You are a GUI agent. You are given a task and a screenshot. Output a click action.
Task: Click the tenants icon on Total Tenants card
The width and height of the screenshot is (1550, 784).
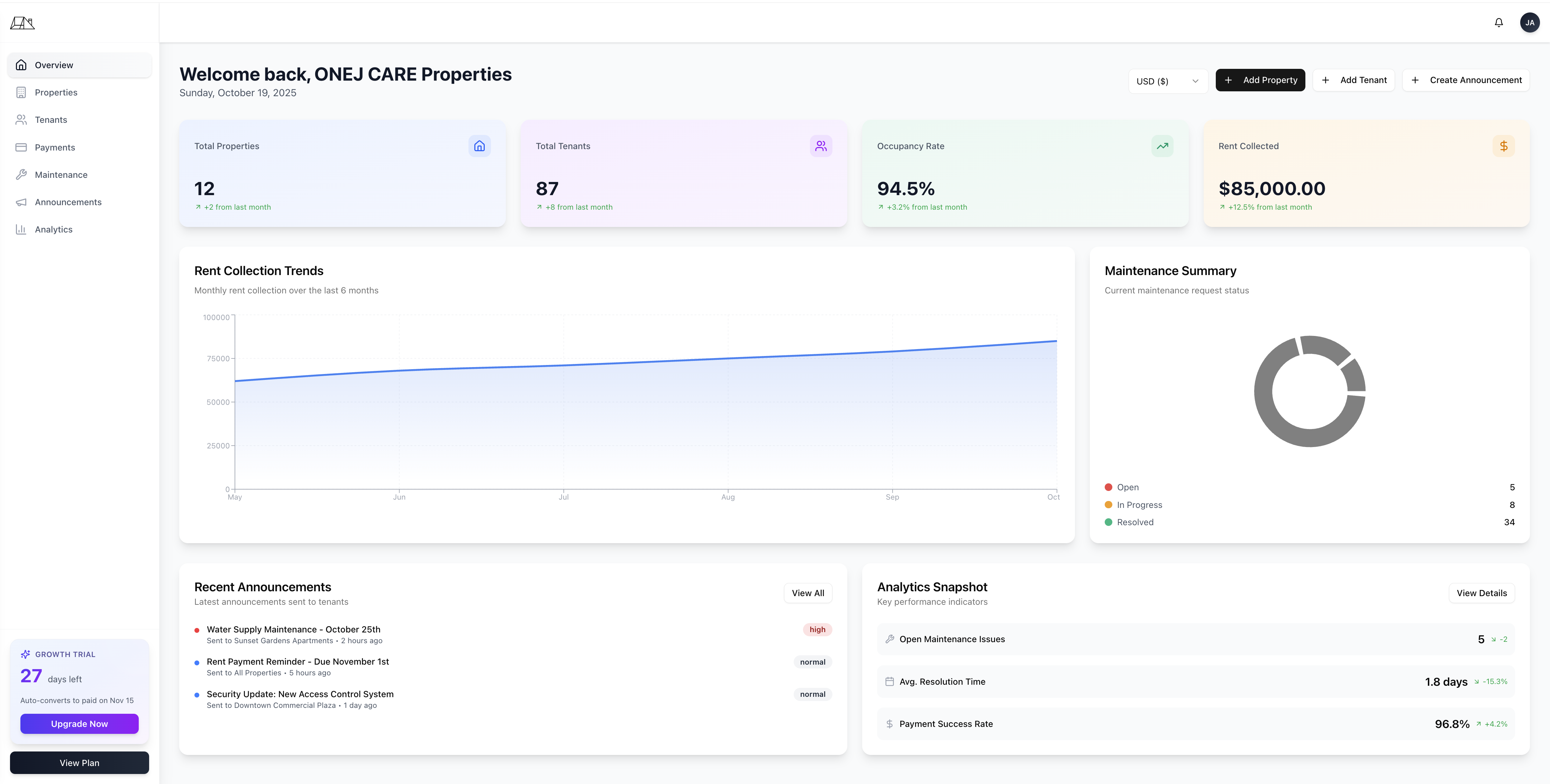(x=821, y=146)
